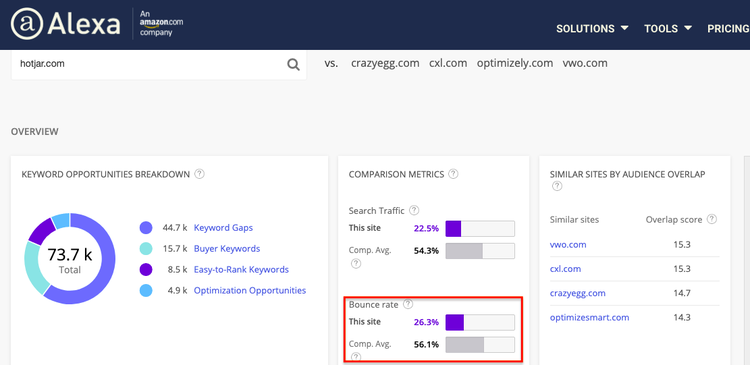Open cxl.com in similar sites
The width and height of the screenshot is (750, 365).
(x=565, y=269)
